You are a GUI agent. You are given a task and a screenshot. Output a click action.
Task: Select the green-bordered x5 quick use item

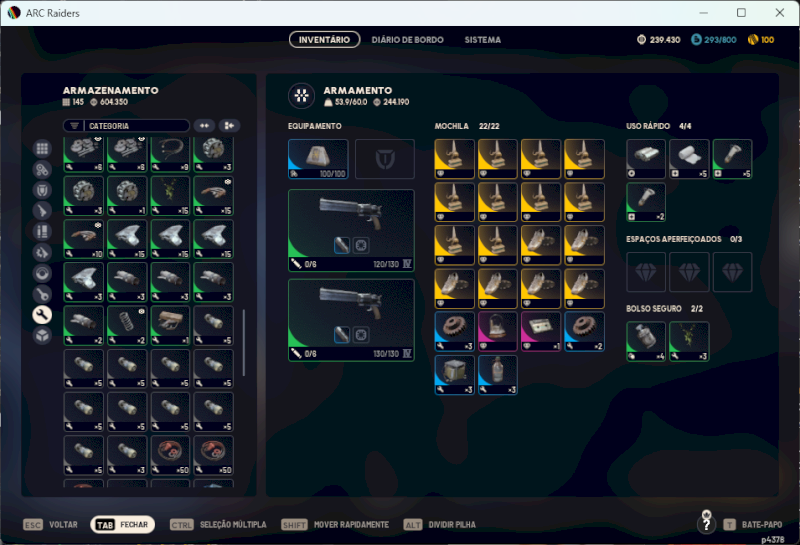733,159
